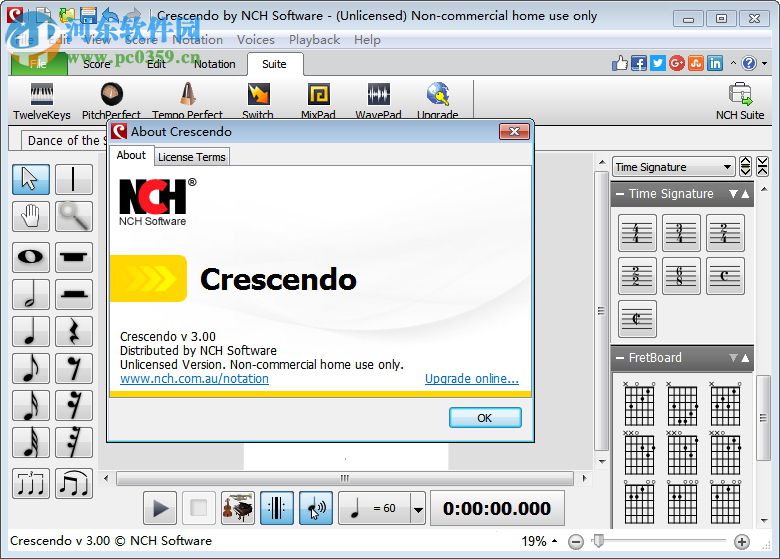
Task: Select the hand pan tool
Action: (30, 216)
